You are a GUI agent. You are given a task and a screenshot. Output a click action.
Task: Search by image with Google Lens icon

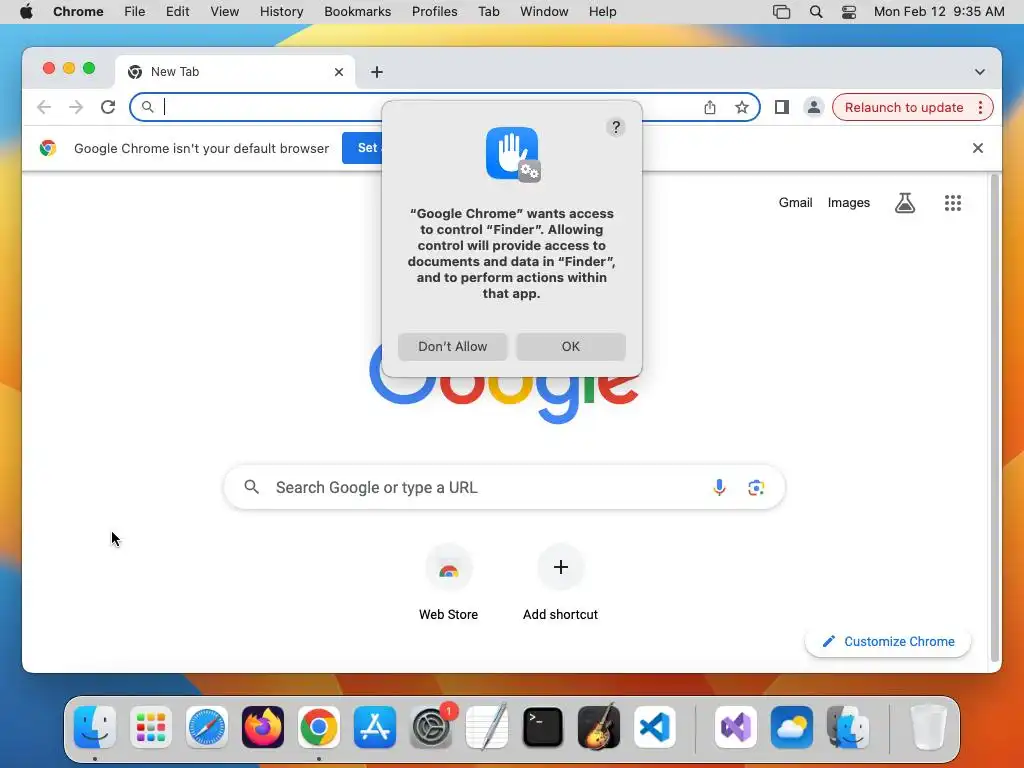coord(756,487)
